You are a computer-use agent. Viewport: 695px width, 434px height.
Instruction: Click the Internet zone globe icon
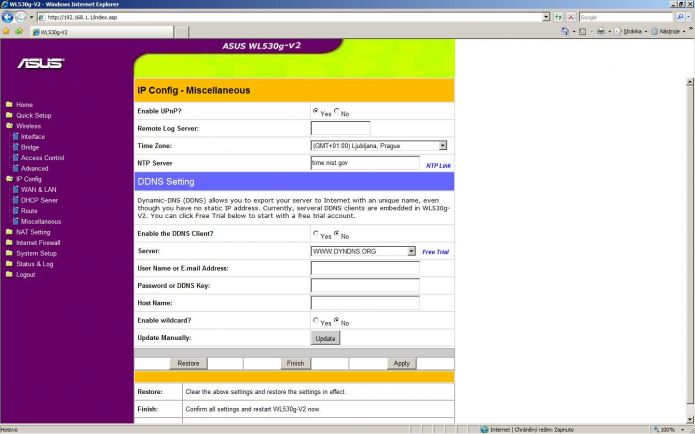click(x=484, y=430)
